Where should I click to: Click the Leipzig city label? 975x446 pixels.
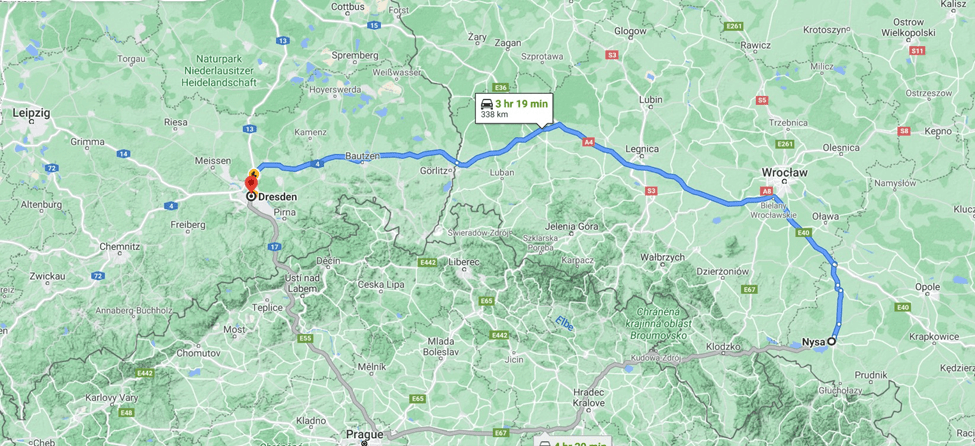pos(32,113)
